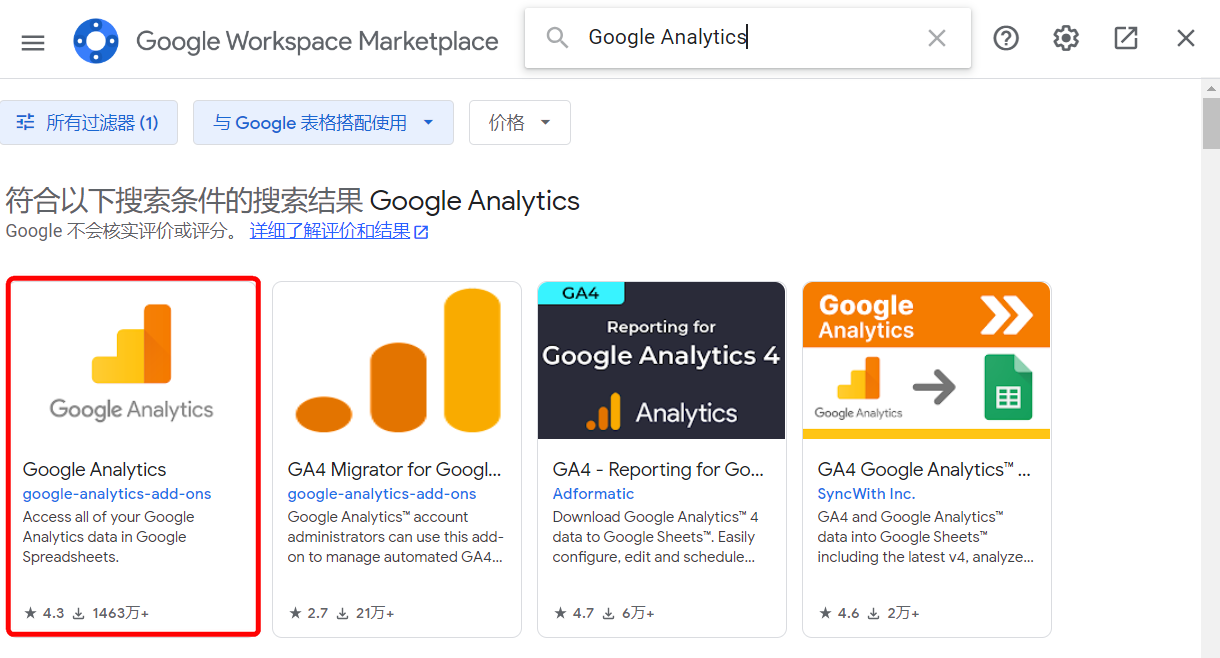
Task: Open the all filters (1) button
Action: pyautogui.click(x=88, y=122)
